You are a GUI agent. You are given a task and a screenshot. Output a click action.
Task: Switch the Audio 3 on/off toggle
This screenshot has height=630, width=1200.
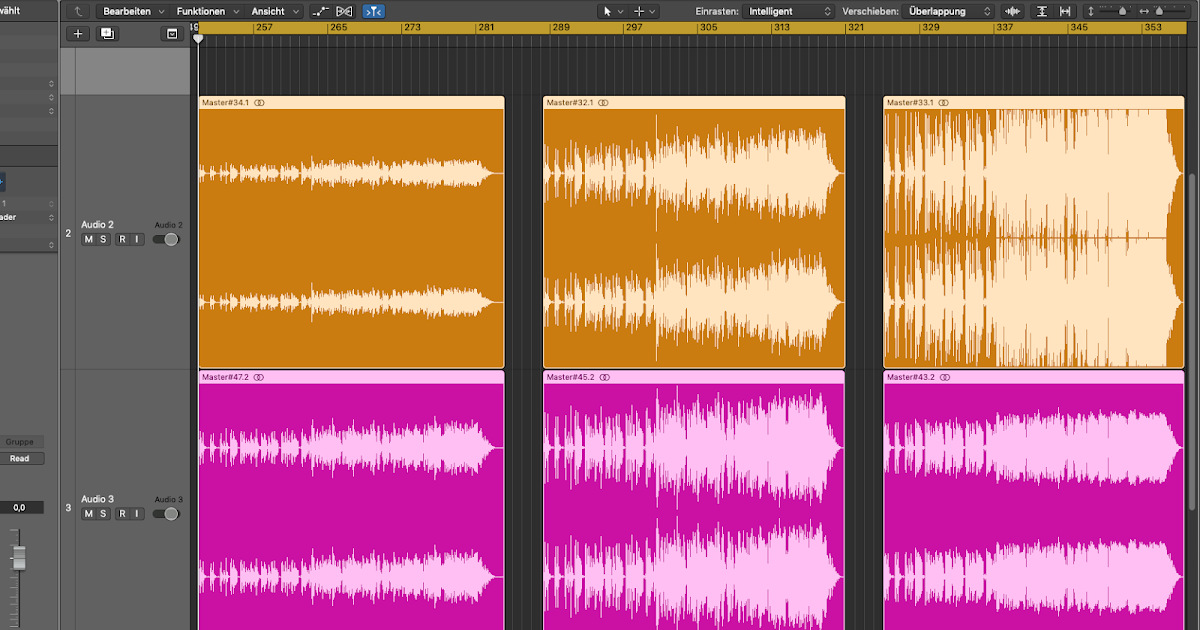pyautogui.click(x=166, y=513)
